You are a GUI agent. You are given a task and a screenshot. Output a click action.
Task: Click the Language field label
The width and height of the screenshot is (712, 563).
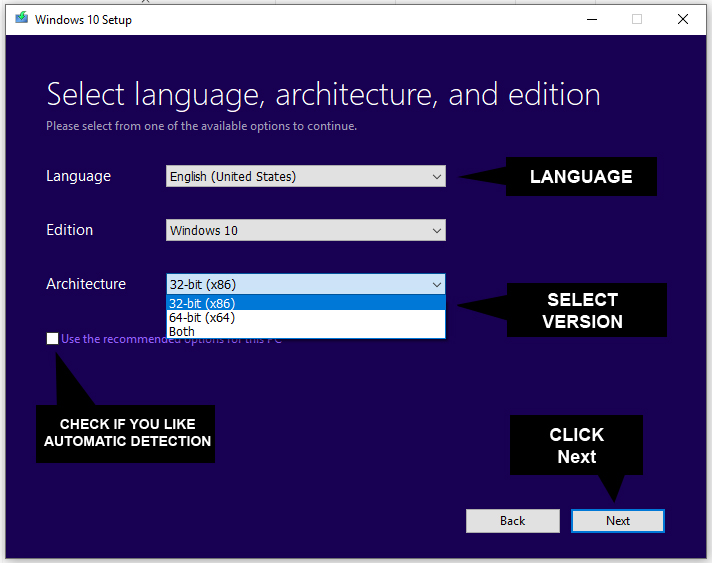[x=79, y=176]
